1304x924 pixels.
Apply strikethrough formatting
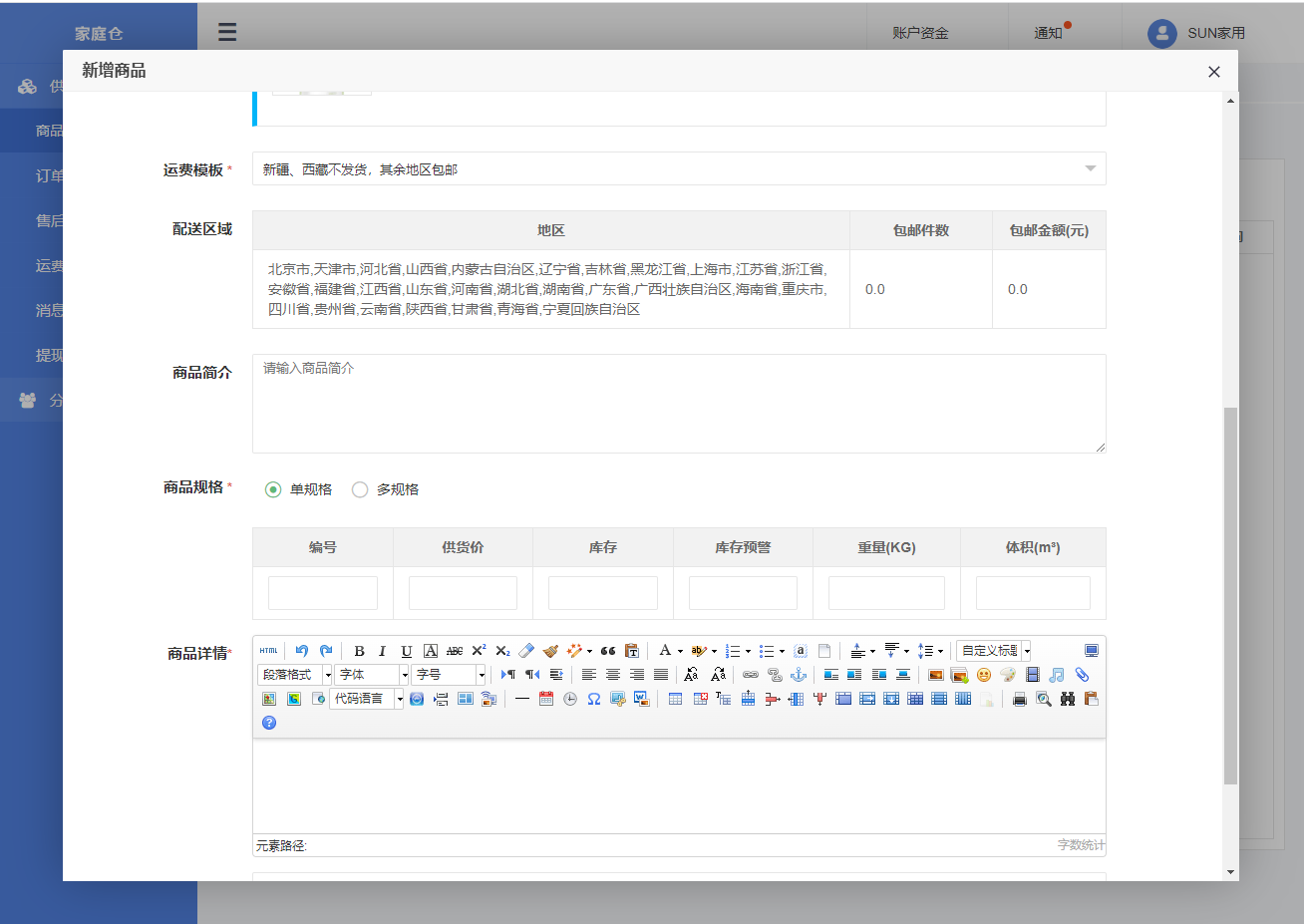455,651
